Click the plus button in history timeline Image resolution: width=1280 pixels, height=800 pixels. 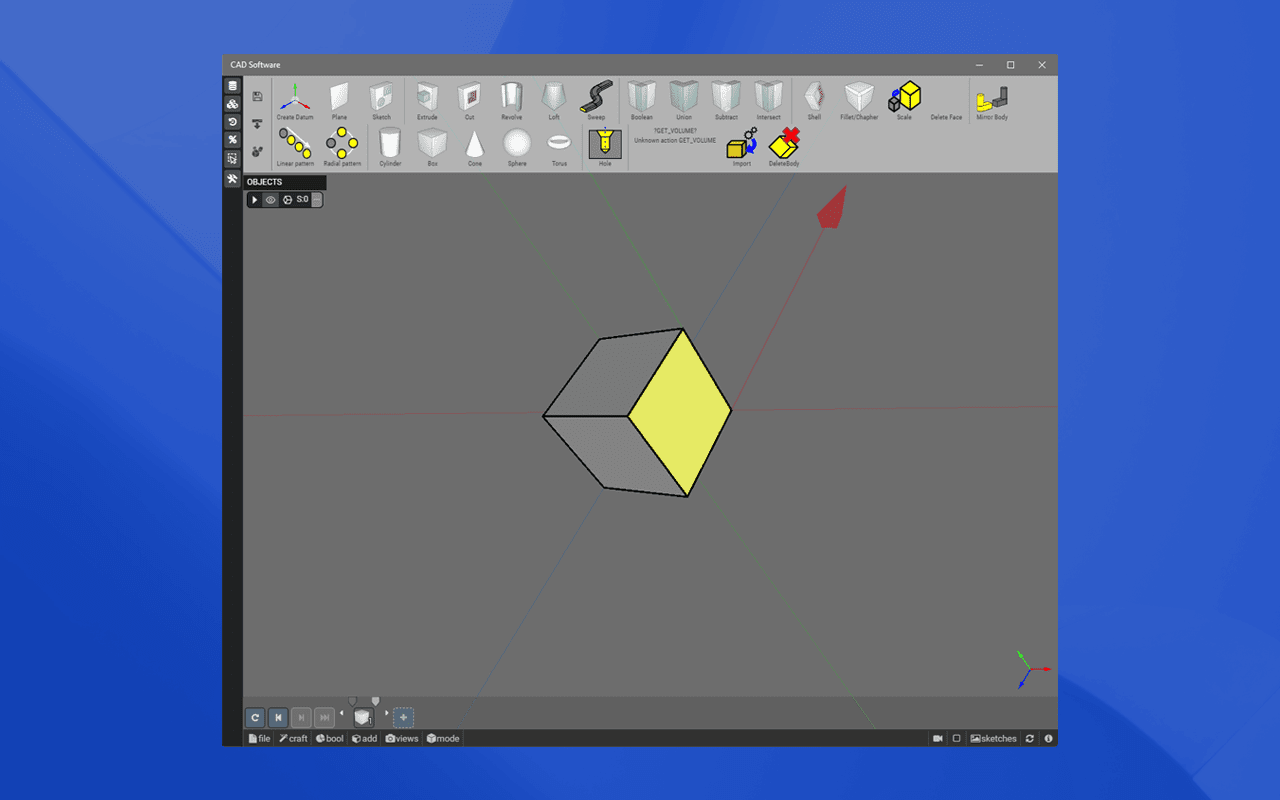(403, 717)
